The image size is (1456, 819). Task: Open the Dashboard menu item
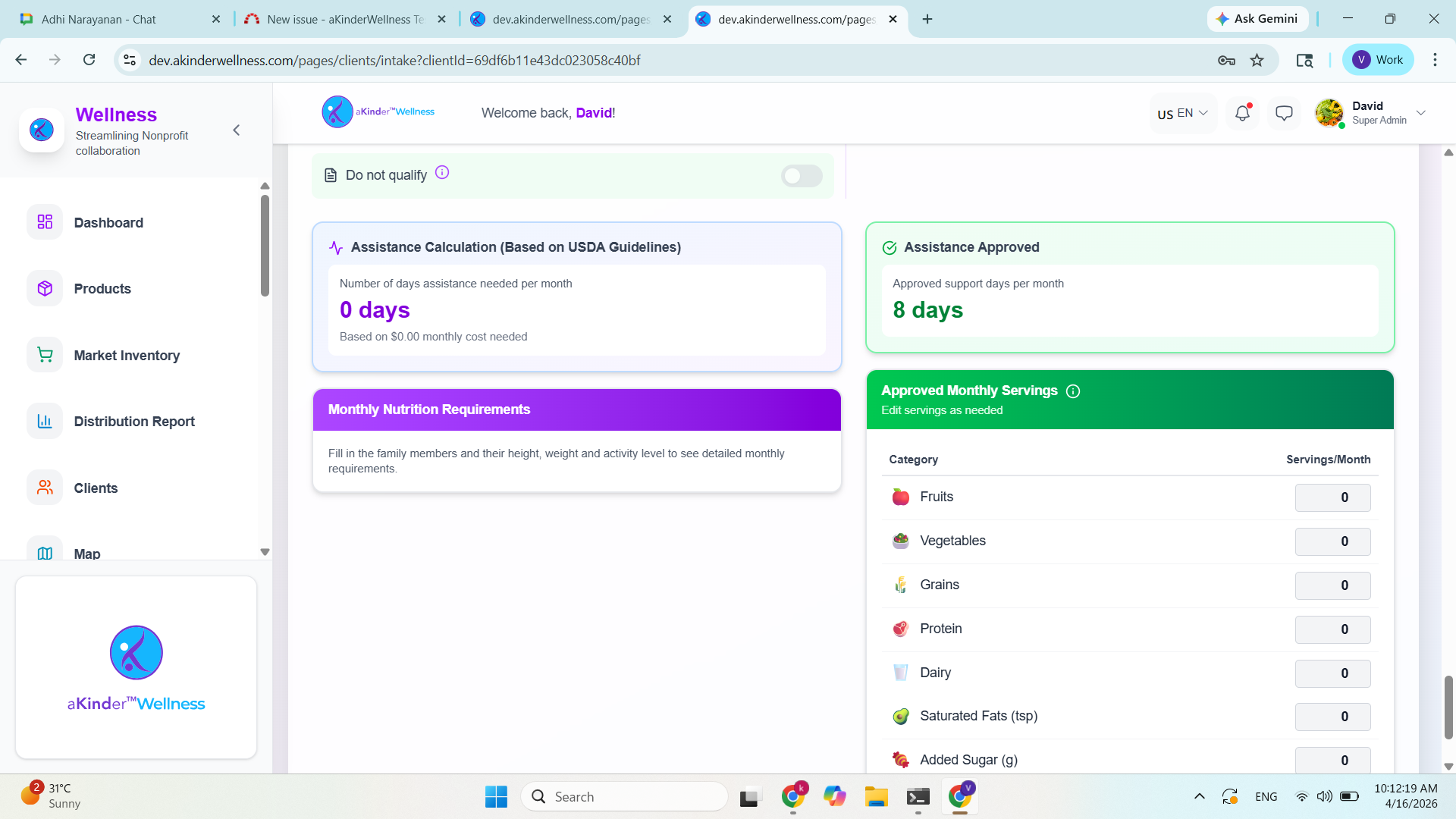(108, 222)
